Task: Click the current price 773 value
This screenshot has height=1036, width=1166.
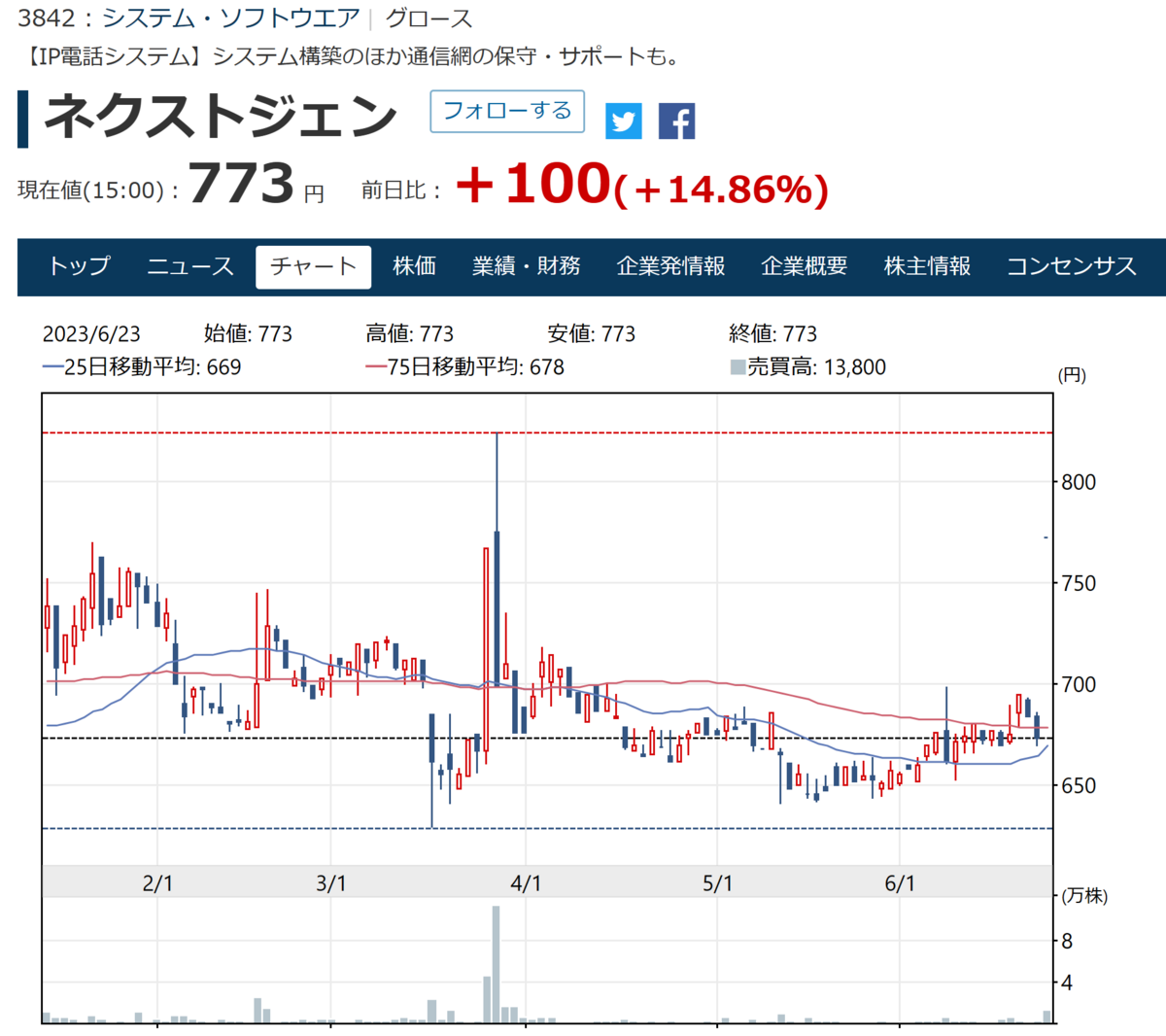Action: coord(240,183)
